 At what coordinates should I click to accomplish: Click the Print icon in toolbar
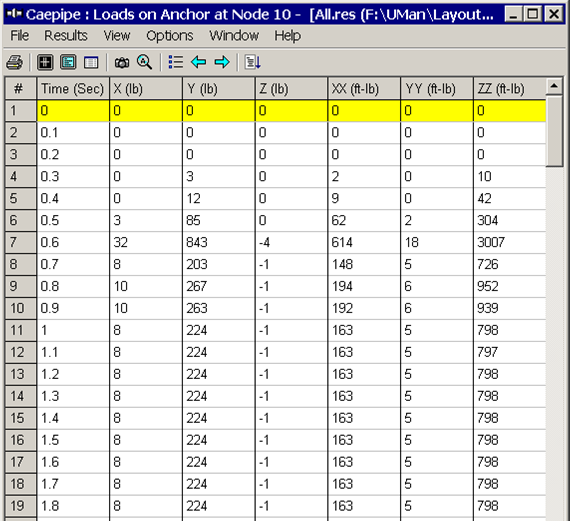pyautogui.click(x=15, y=62)
